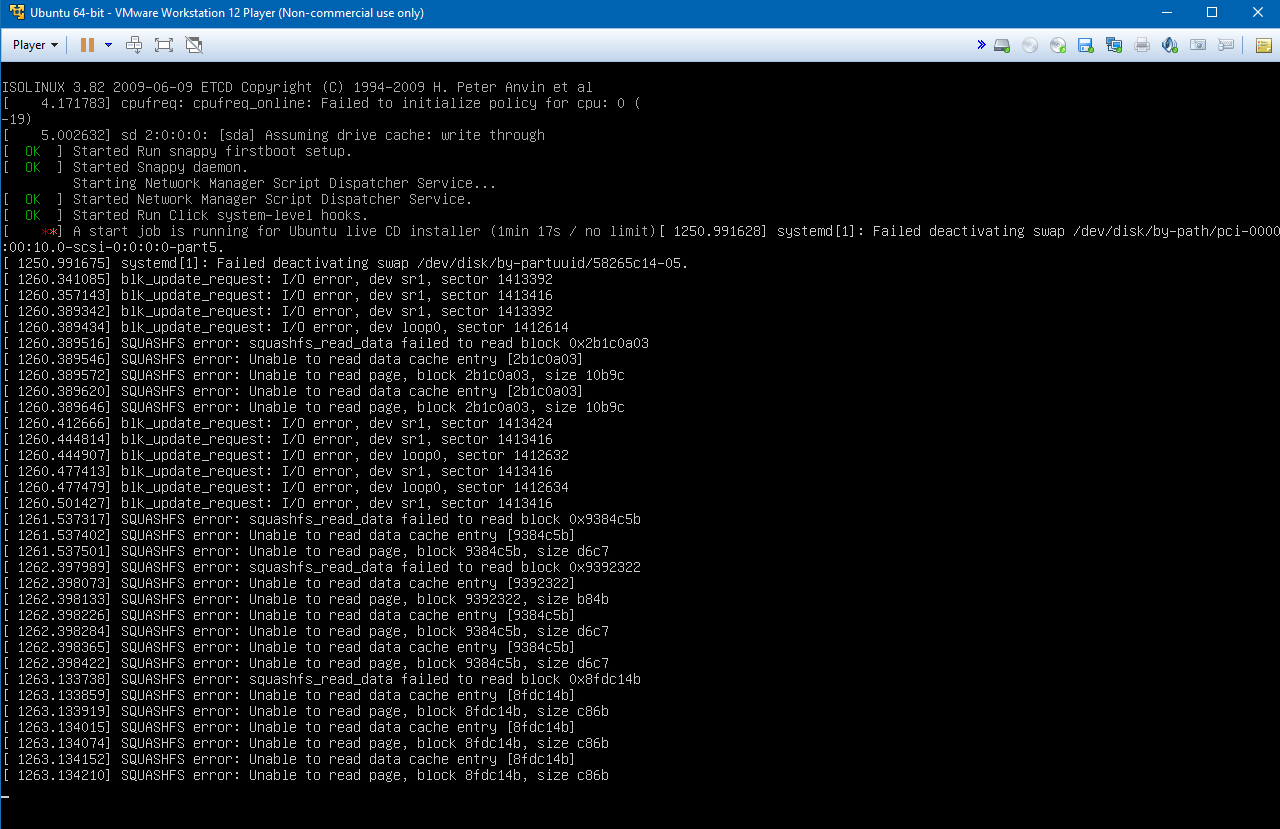
Task: Click the VMware Player title bar app icon
Action: click(x=16, y=13)
